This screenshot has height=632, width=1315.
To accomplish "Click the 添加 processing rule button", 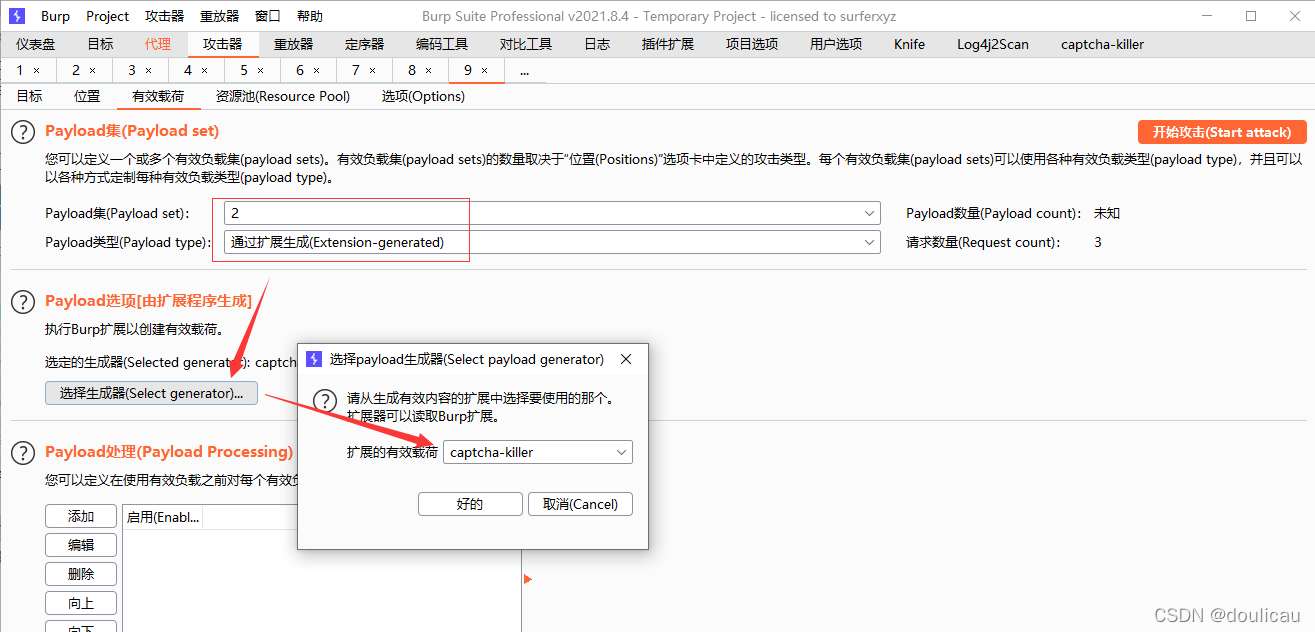I will 81,516.
